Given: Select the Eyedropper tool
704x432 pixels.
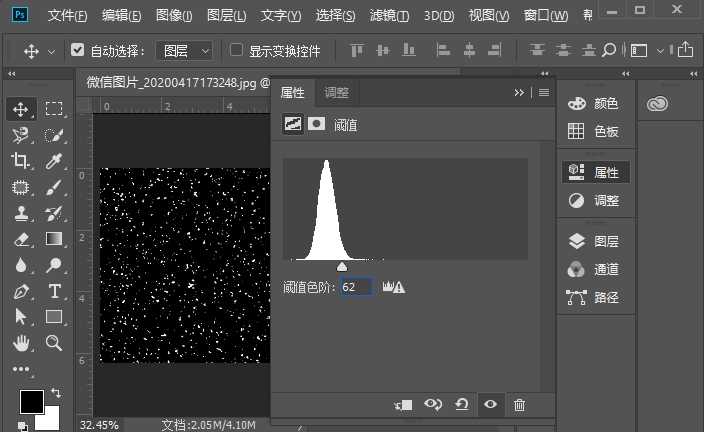Looking at the screenshot, I should (54, 161).
